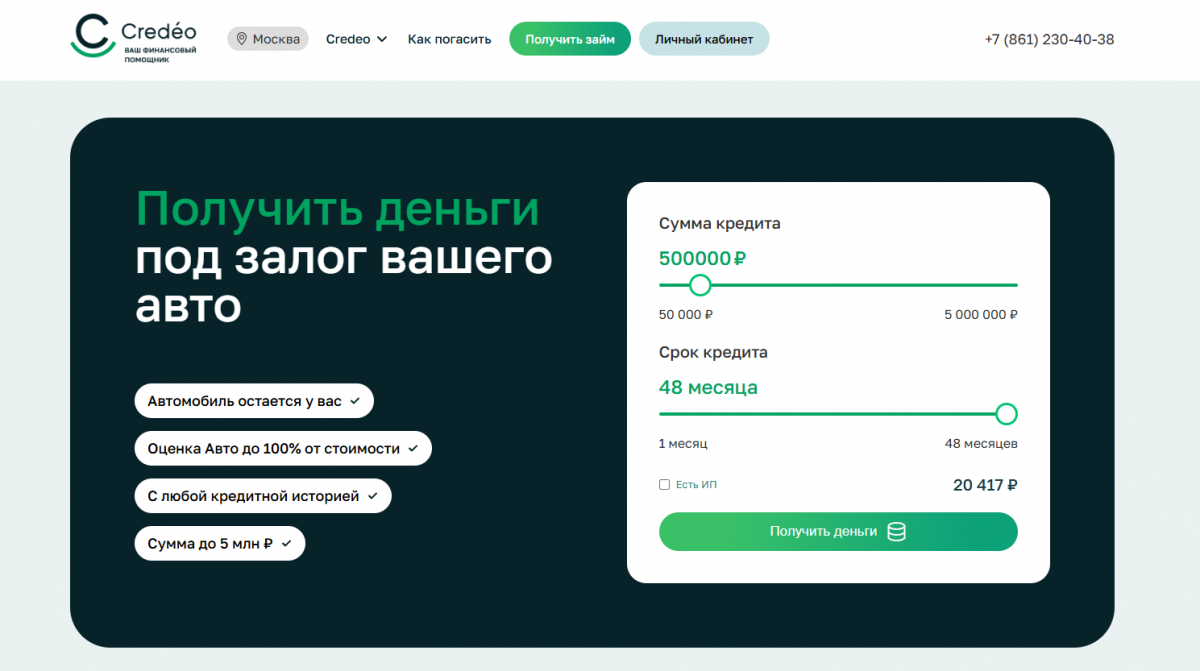This screenshot has width=1200, height=671.
Task: Click the Сумма кредита slider handle
Action: pos(700,285)
